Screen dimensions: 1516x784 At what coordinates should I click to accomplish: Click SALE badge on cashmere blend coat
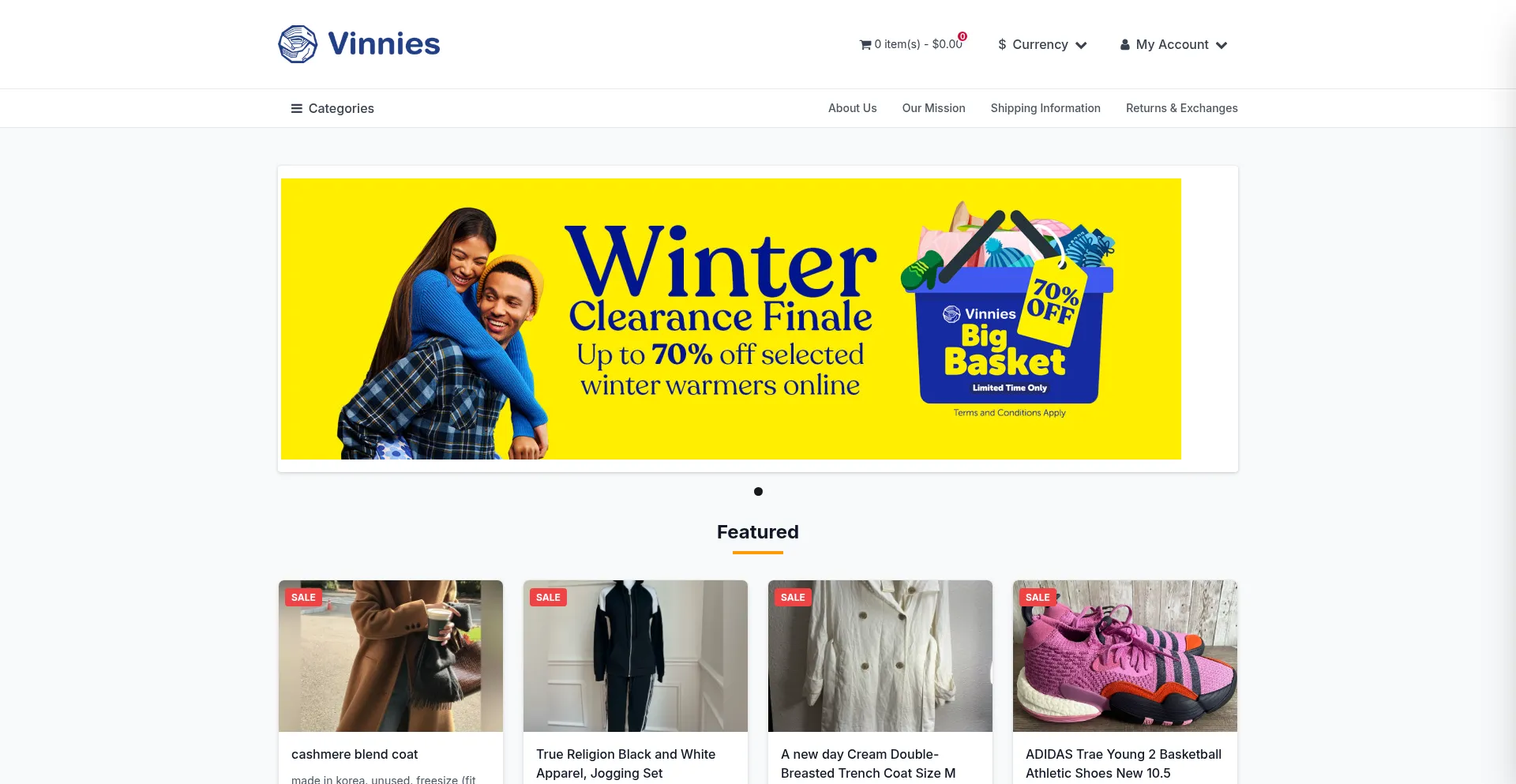click(303, 598)
